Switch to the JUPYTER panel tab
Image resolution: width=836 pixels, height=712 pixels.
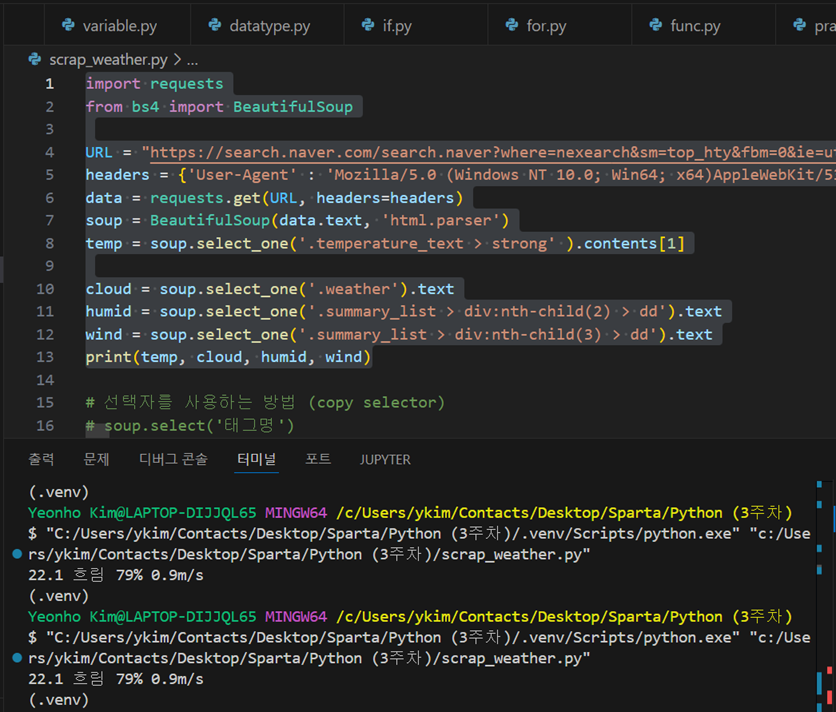tap(385, 460)
